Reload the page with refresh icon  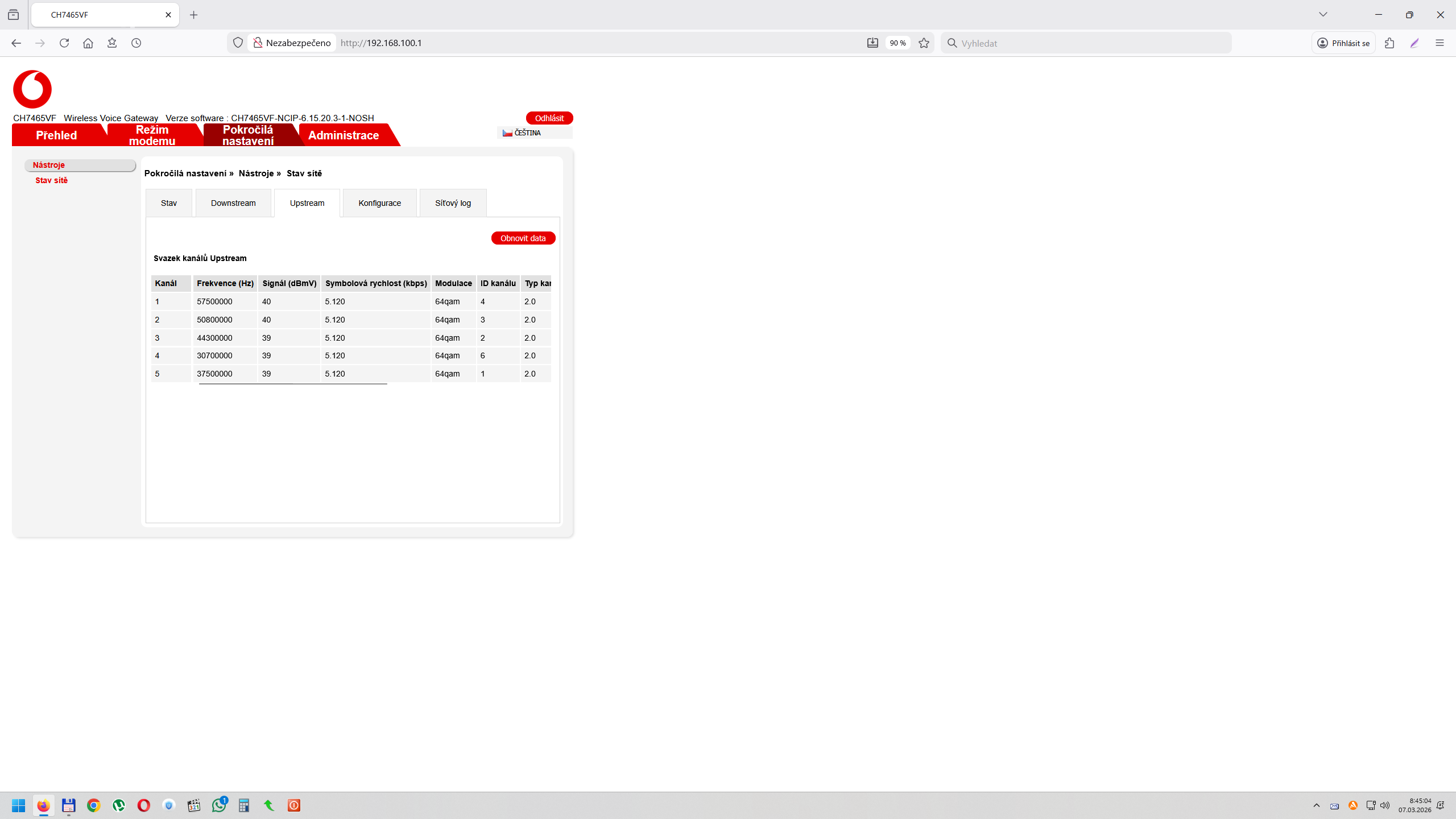(x=64, y=43)
